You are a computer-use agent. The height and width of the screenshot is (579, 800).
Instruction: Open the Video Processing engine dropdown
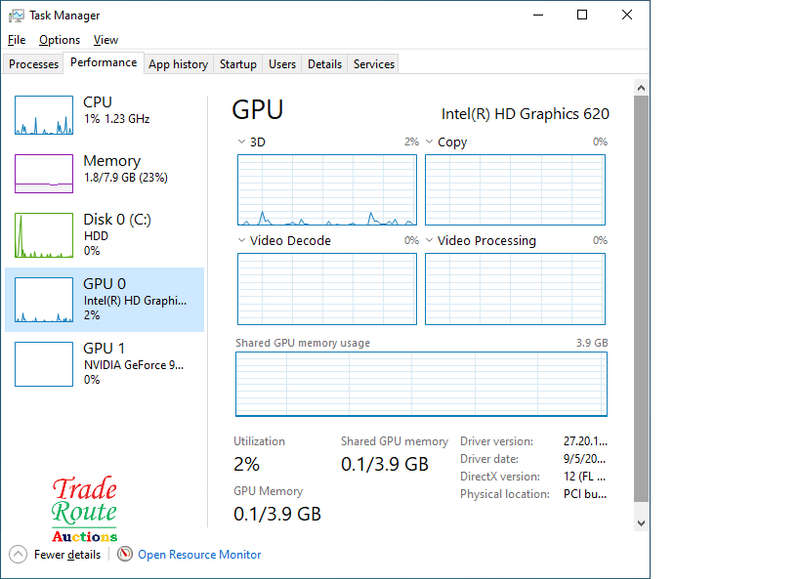pos(430,240)
